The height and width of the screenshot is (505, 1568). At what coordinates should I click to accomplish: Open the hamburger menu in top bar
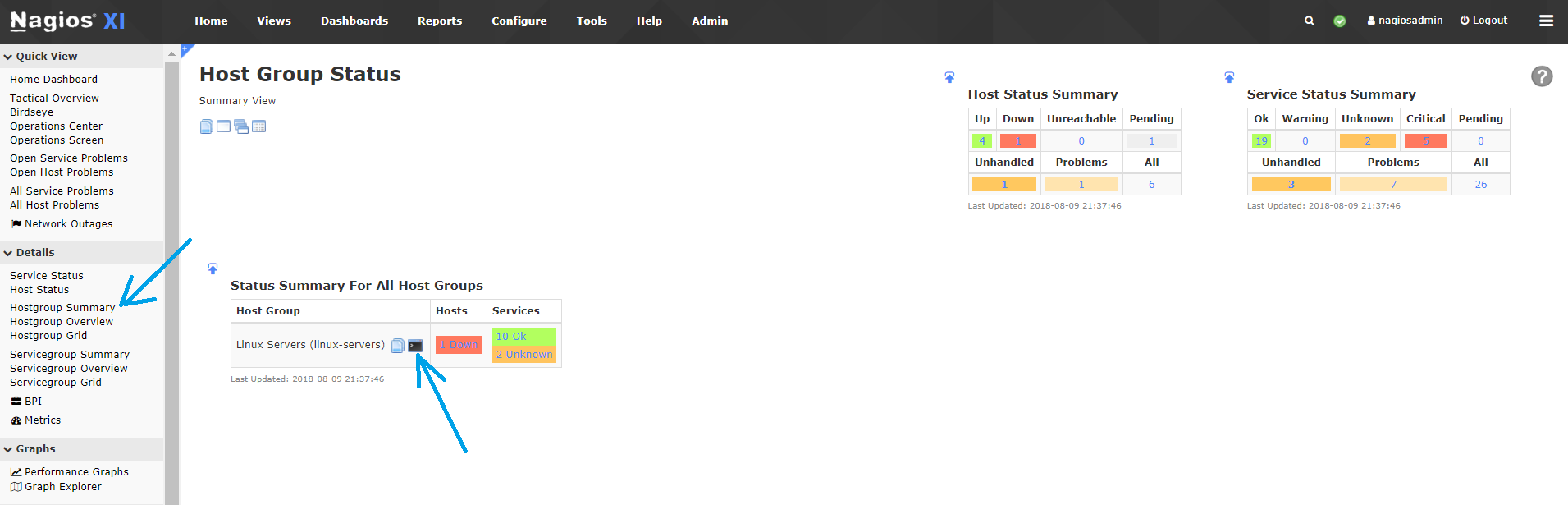pyautogui.click(x=1546, y=21)
